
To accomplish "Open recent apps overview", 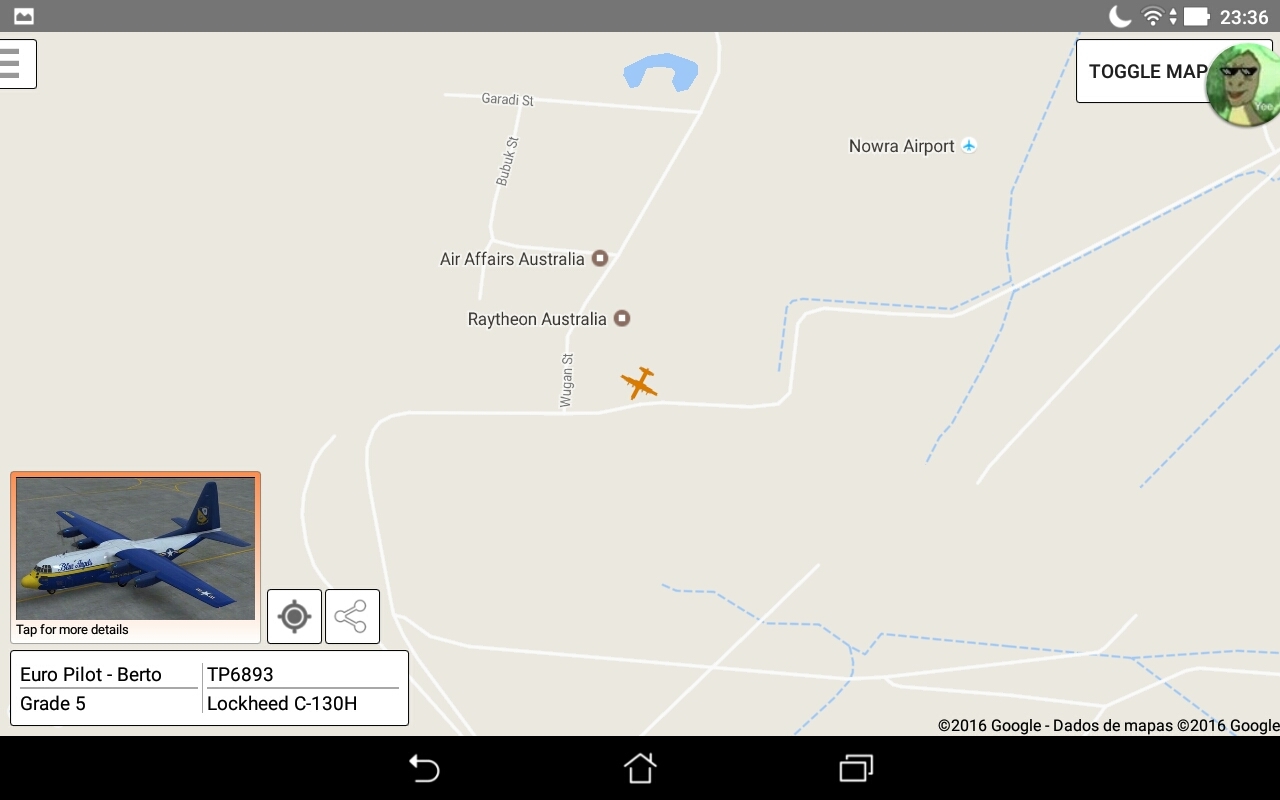I will [x=856, y=768].
